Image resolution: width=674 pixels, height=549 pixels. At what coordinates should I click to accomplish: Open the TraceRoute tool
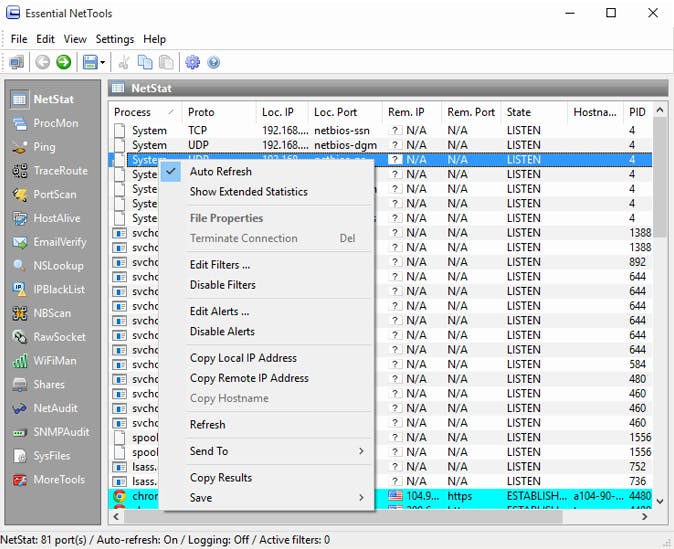tap(50, 171)
